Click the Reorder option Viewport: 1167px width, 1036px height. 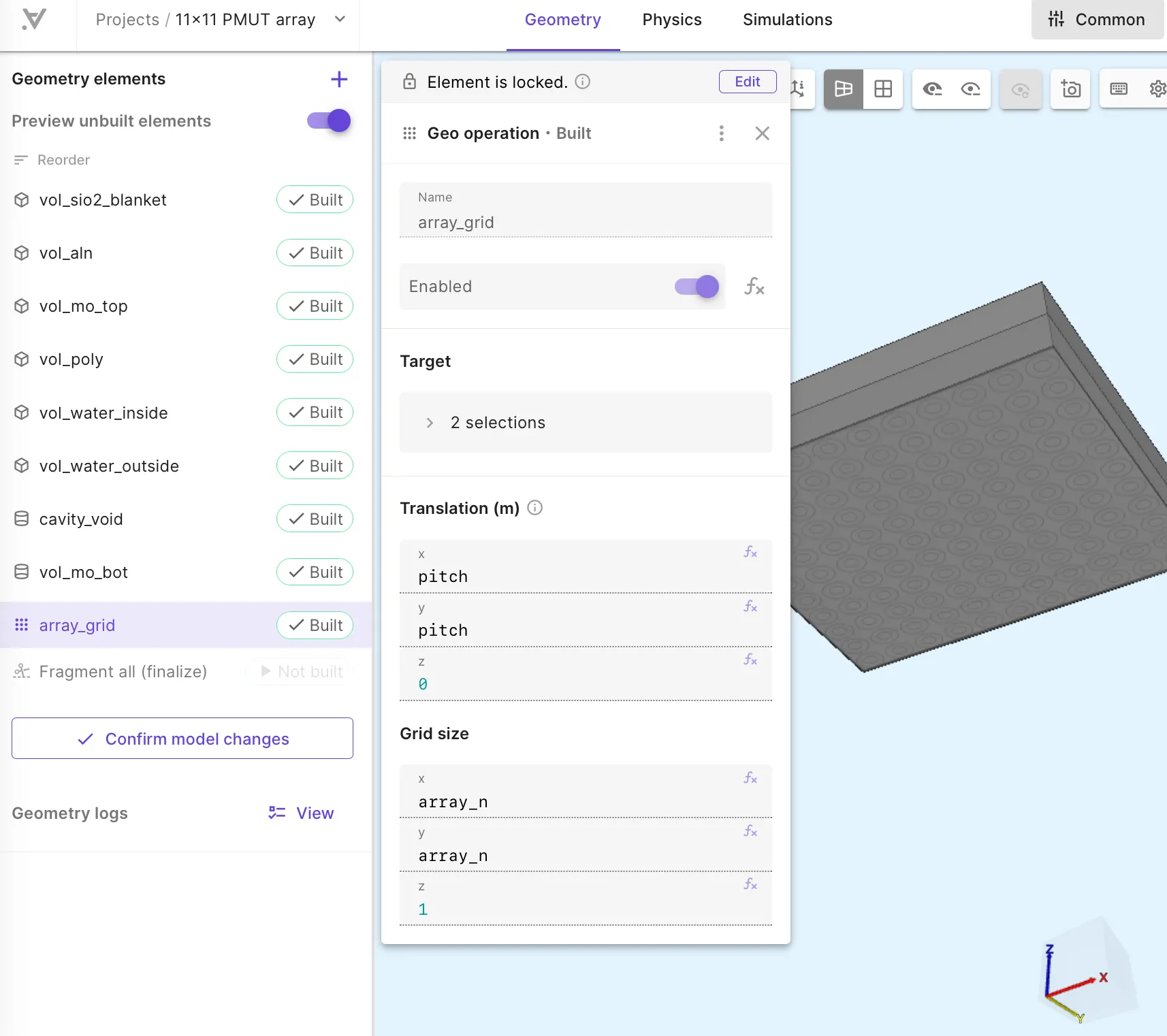(52, 160)
